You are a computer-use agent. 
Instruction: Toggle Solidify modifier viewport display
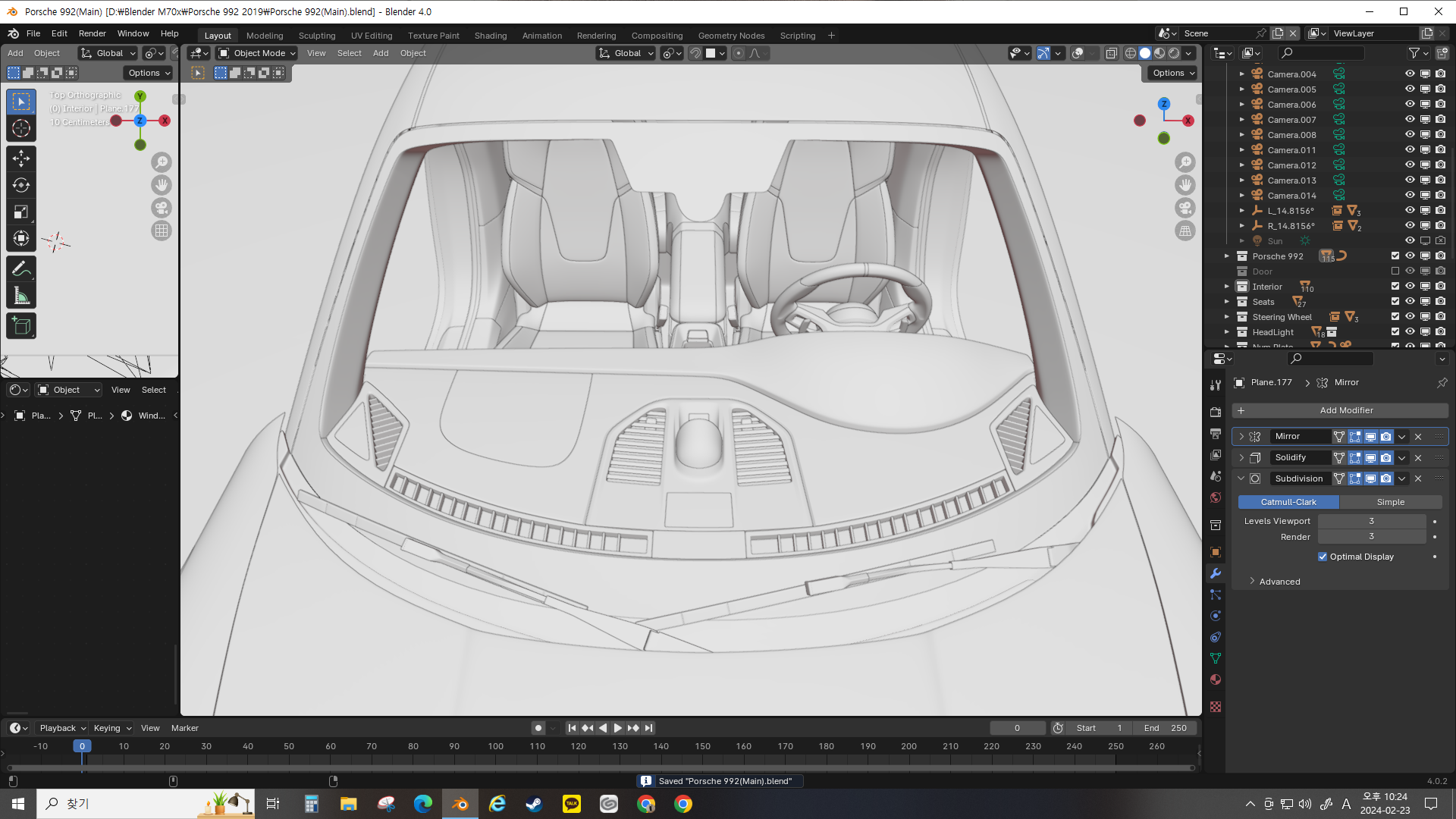click(x=1370, y=458)
